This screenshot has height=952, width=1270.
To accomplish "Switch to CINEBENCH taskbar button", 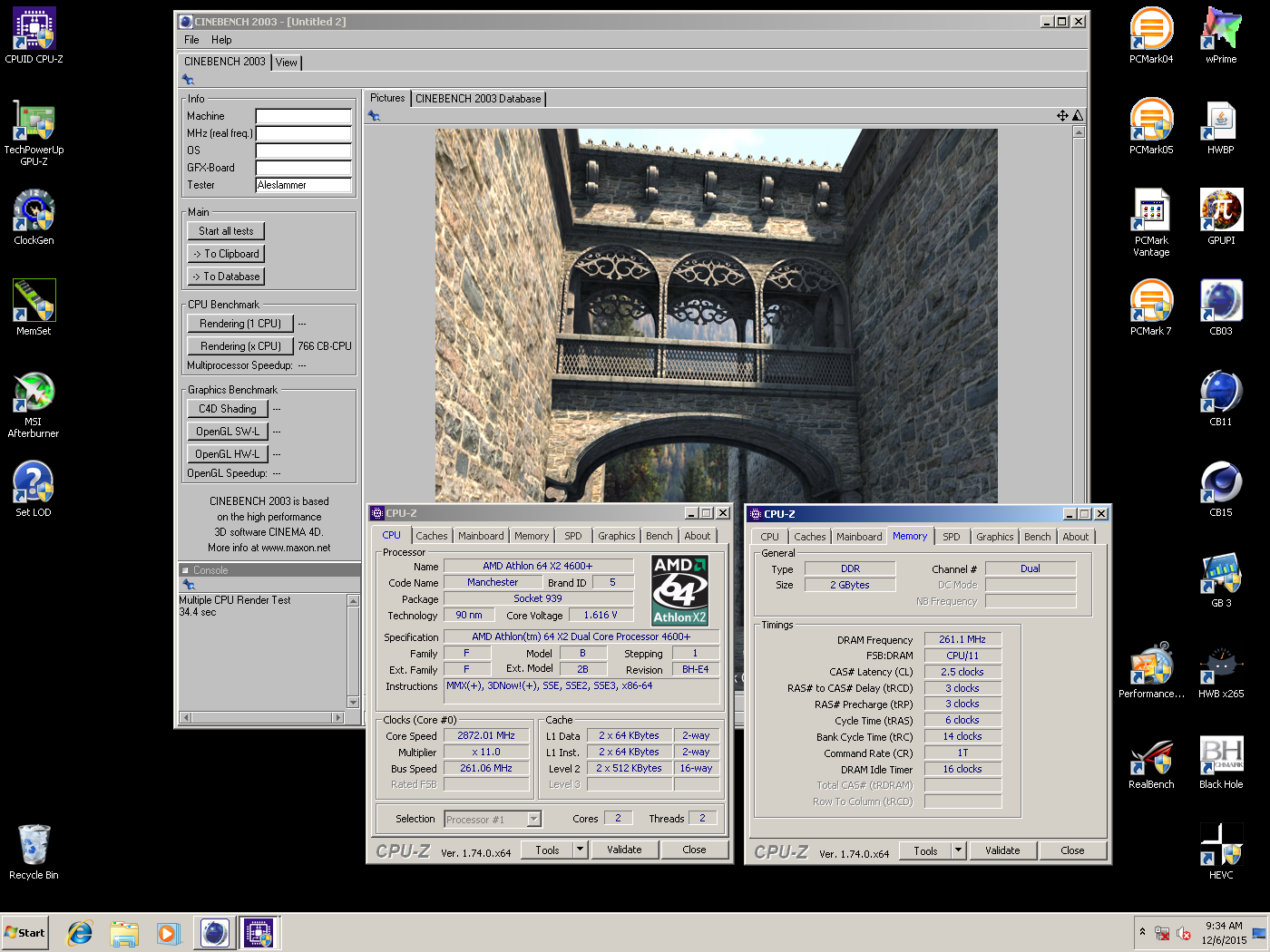I will pyautogui.click(x=215, y=933).
